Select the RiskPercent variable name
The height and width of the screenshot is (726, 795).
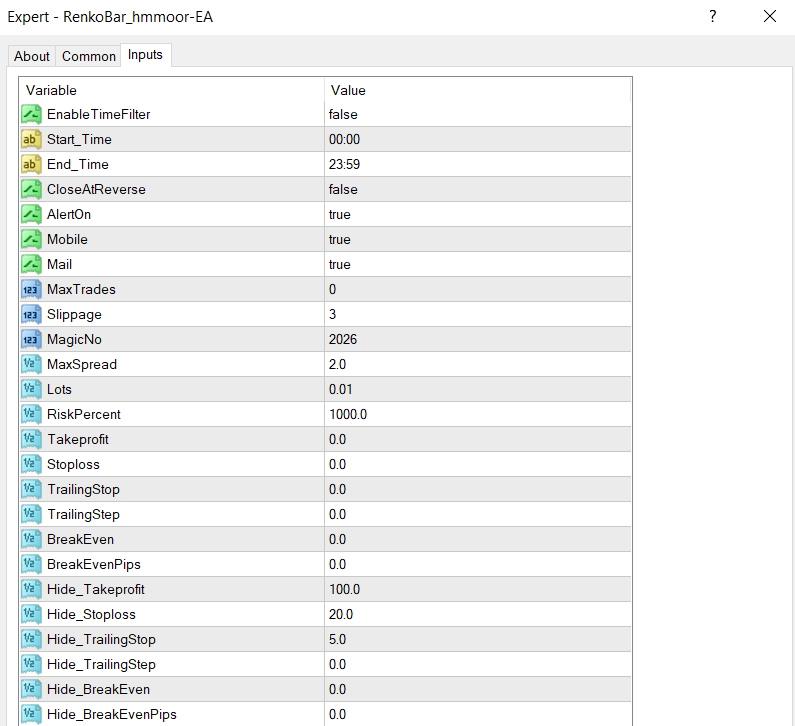click(84, 414)
